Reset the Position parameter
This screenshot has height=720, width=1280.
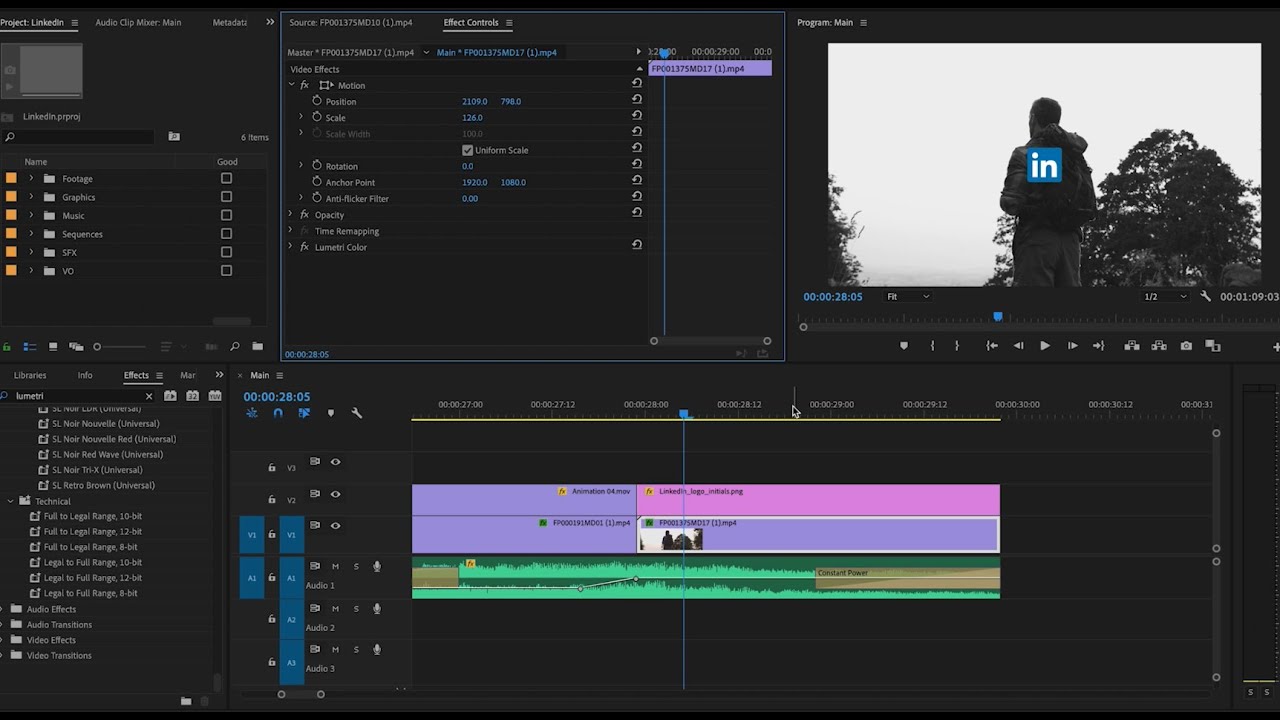[x=637, y=101]
